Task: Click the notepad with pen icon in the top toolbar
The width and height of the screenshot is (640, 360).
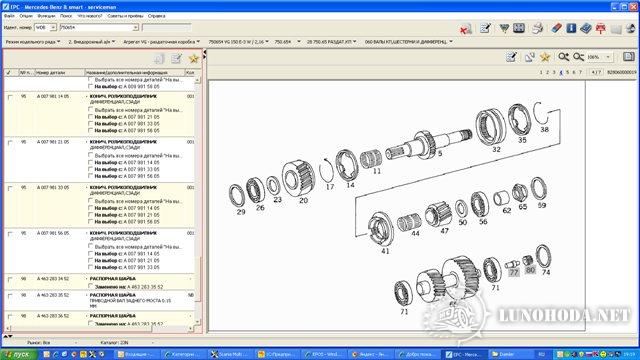Action: point(485,28)
